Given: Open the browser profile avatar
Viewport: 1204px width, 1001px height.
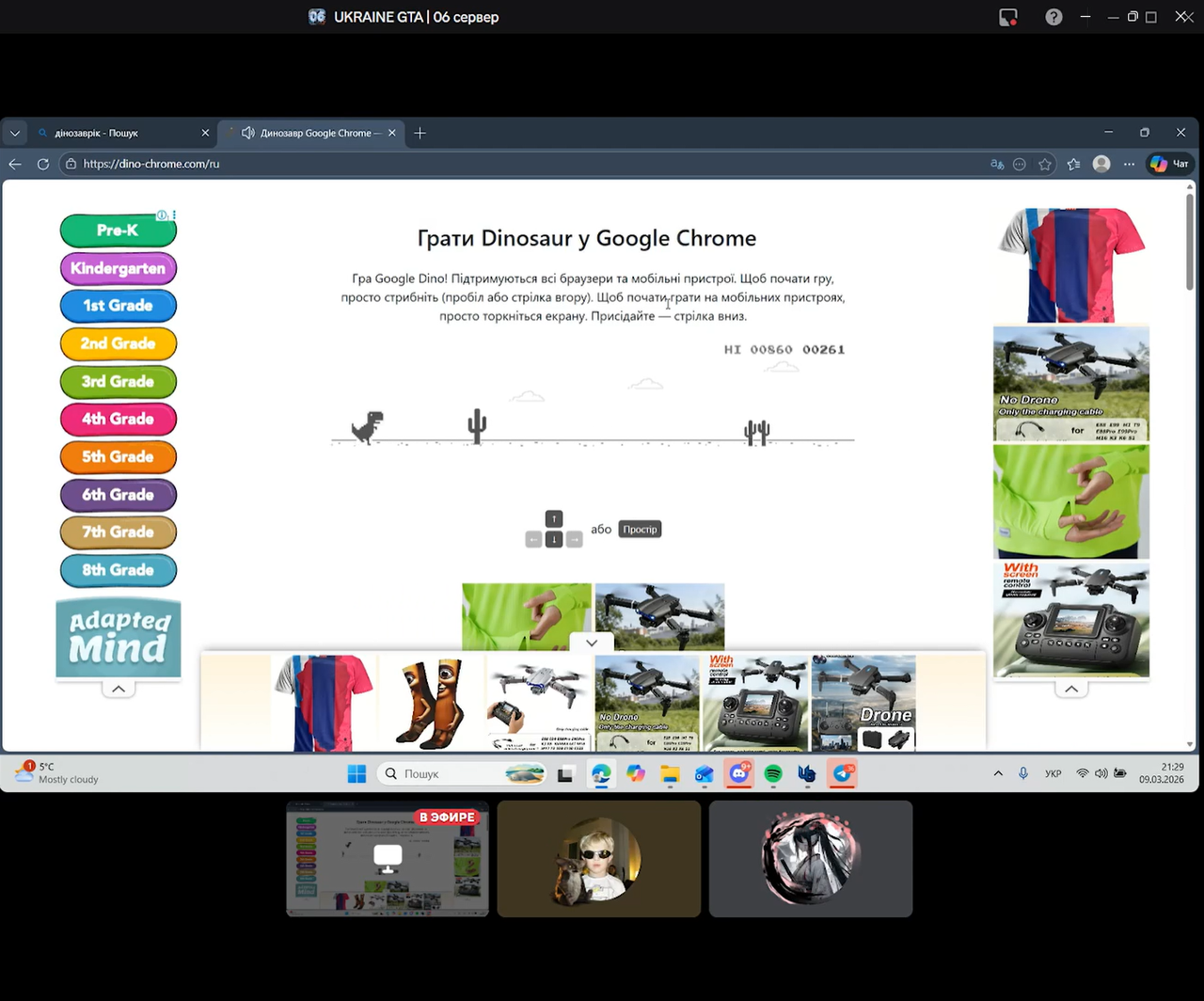Looking at the screenshot, I should [1101, 164].
